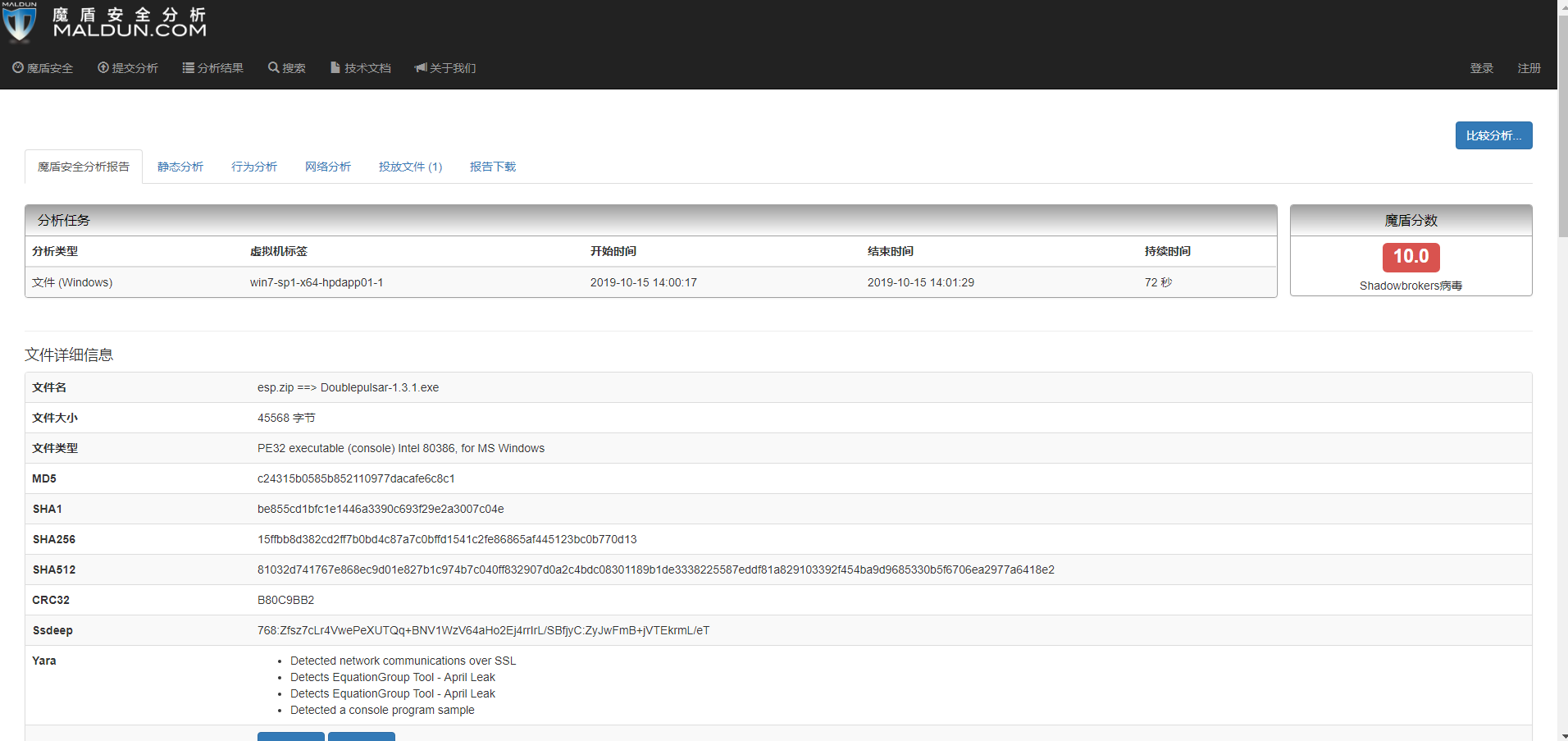Click the 文件 (Windows) analysis type cell
The width and height of the screenshot is (1568, 741).
72,282
